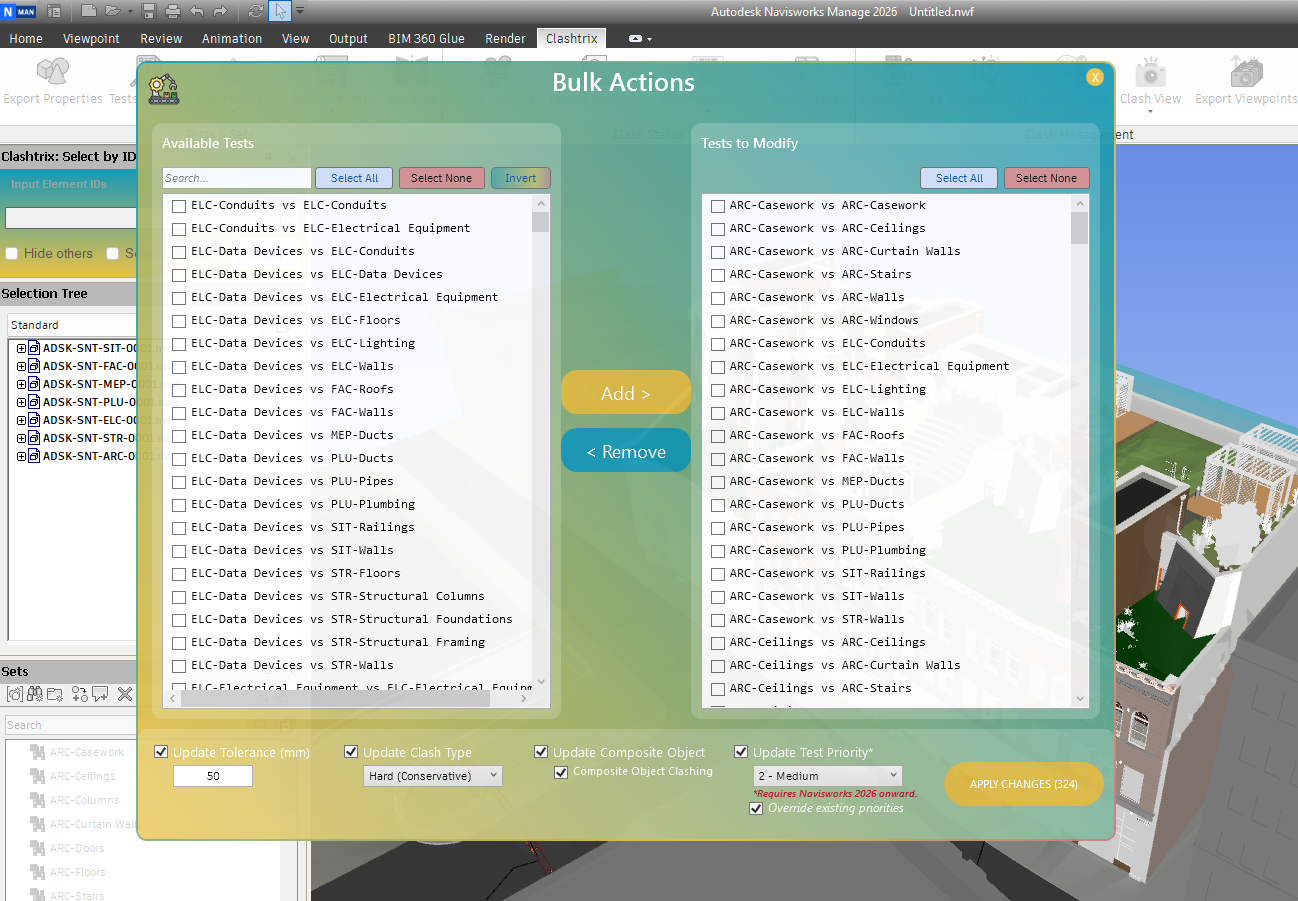
Task: Click the Export Viewpoints ribbon icon
Action: pos(1246,80)
